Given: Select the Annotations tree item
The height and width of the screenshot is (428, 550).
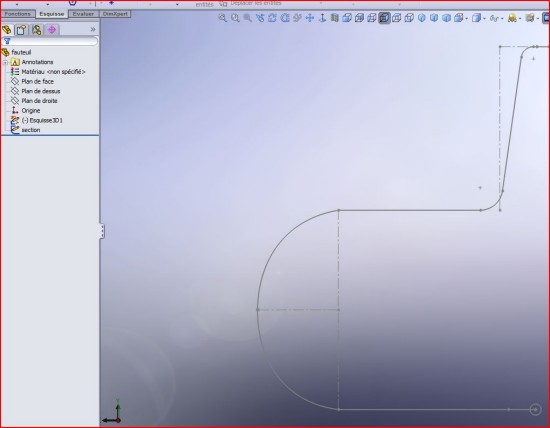Looking at the screenshot, I should (x=37, y=62).
